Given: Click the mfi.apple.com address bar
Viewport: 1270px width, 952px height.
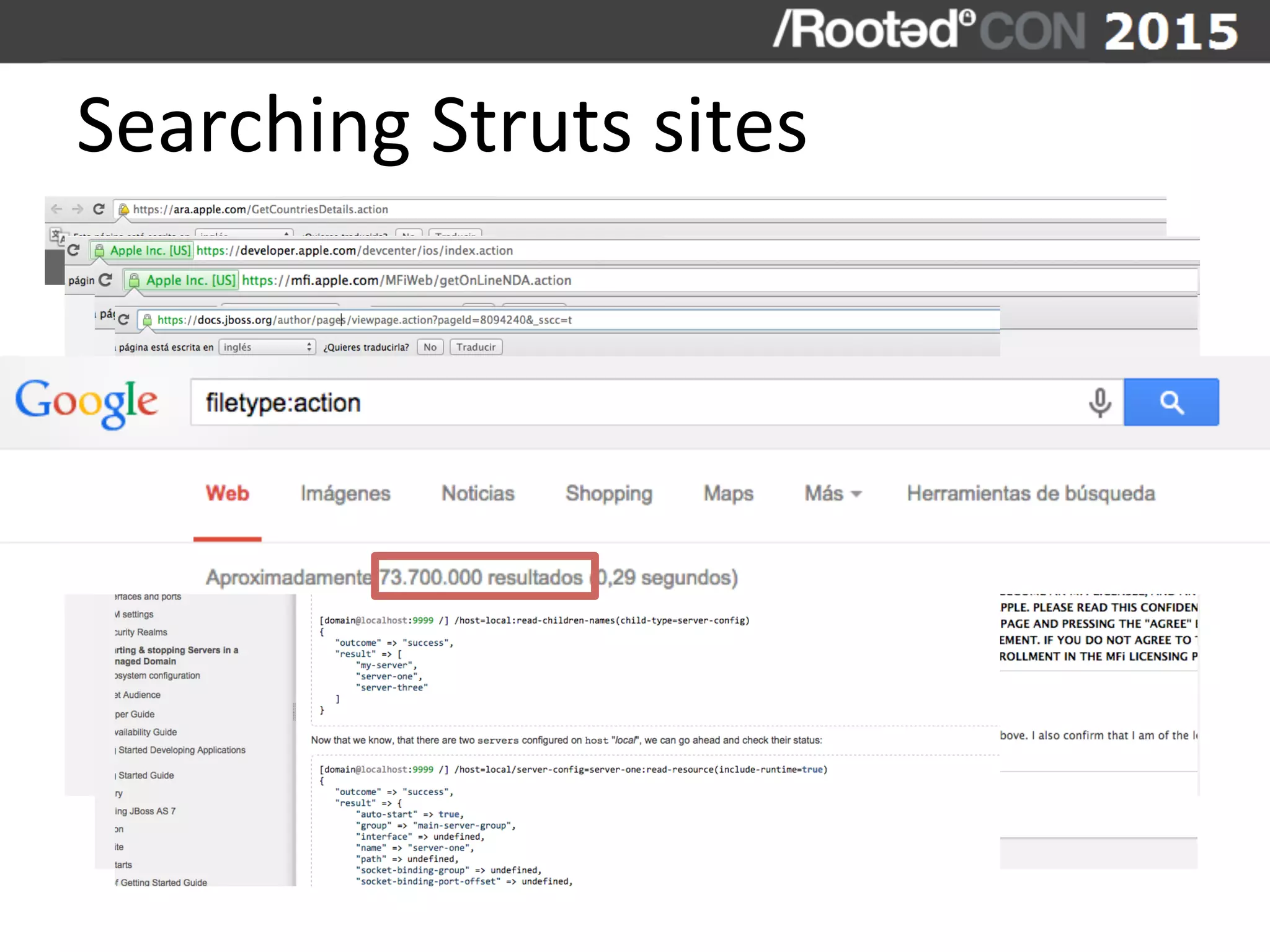Looking at the screenshot, I should pos(660,280).
